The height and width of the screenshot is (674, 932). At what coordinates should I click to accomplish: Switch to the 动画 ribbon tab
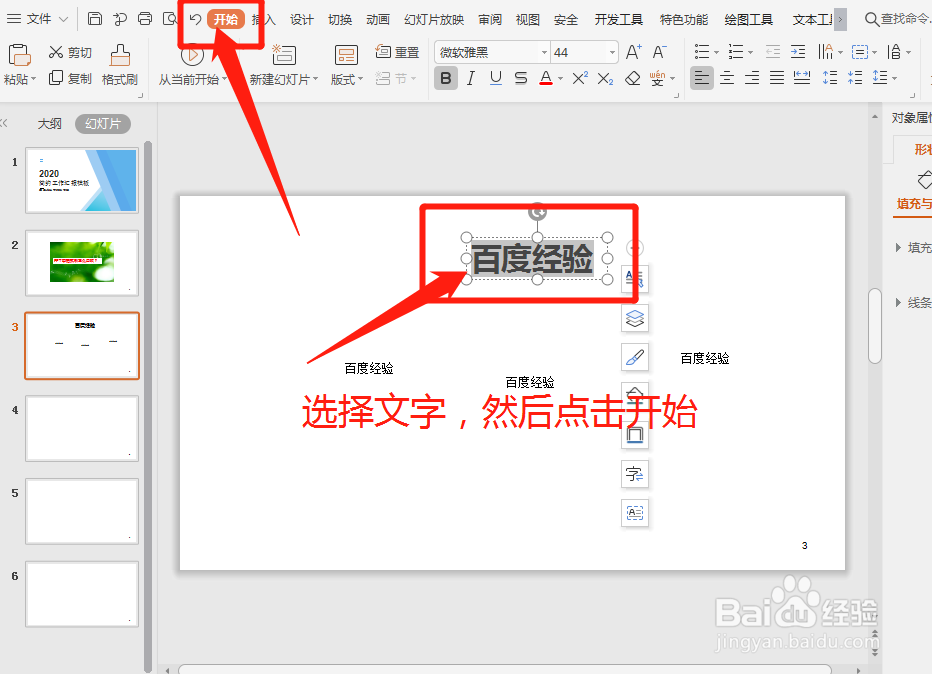coord(378,20)
